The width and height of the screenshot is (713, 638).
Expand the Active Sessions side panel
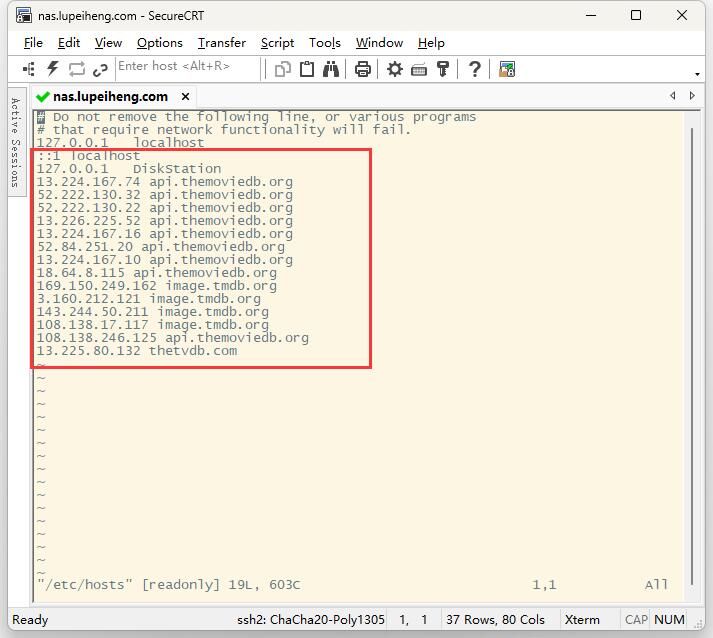click(16, 142)
